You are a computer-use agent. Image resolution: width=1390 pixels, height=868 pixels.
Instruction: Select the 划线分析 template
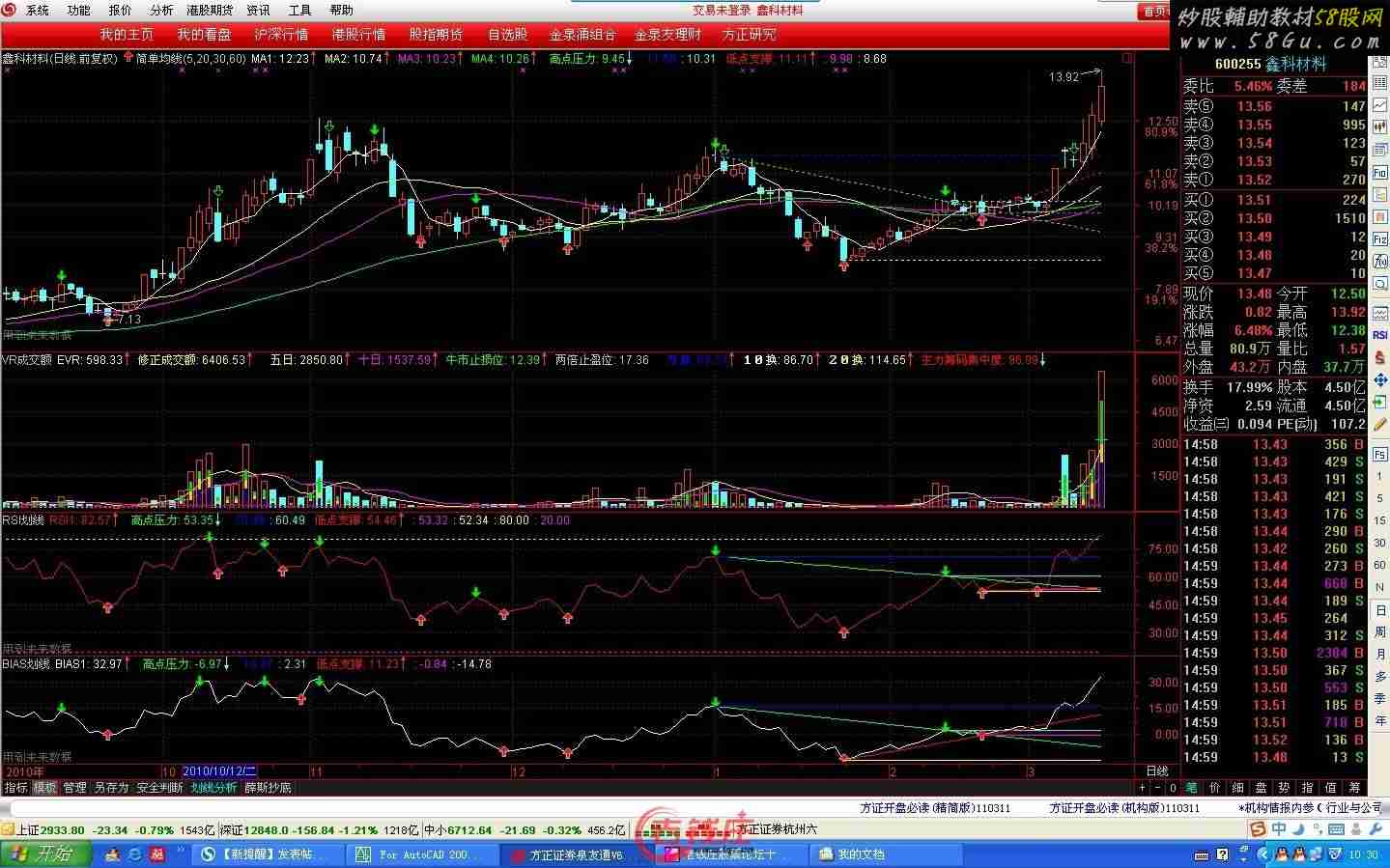pos(213,788)
